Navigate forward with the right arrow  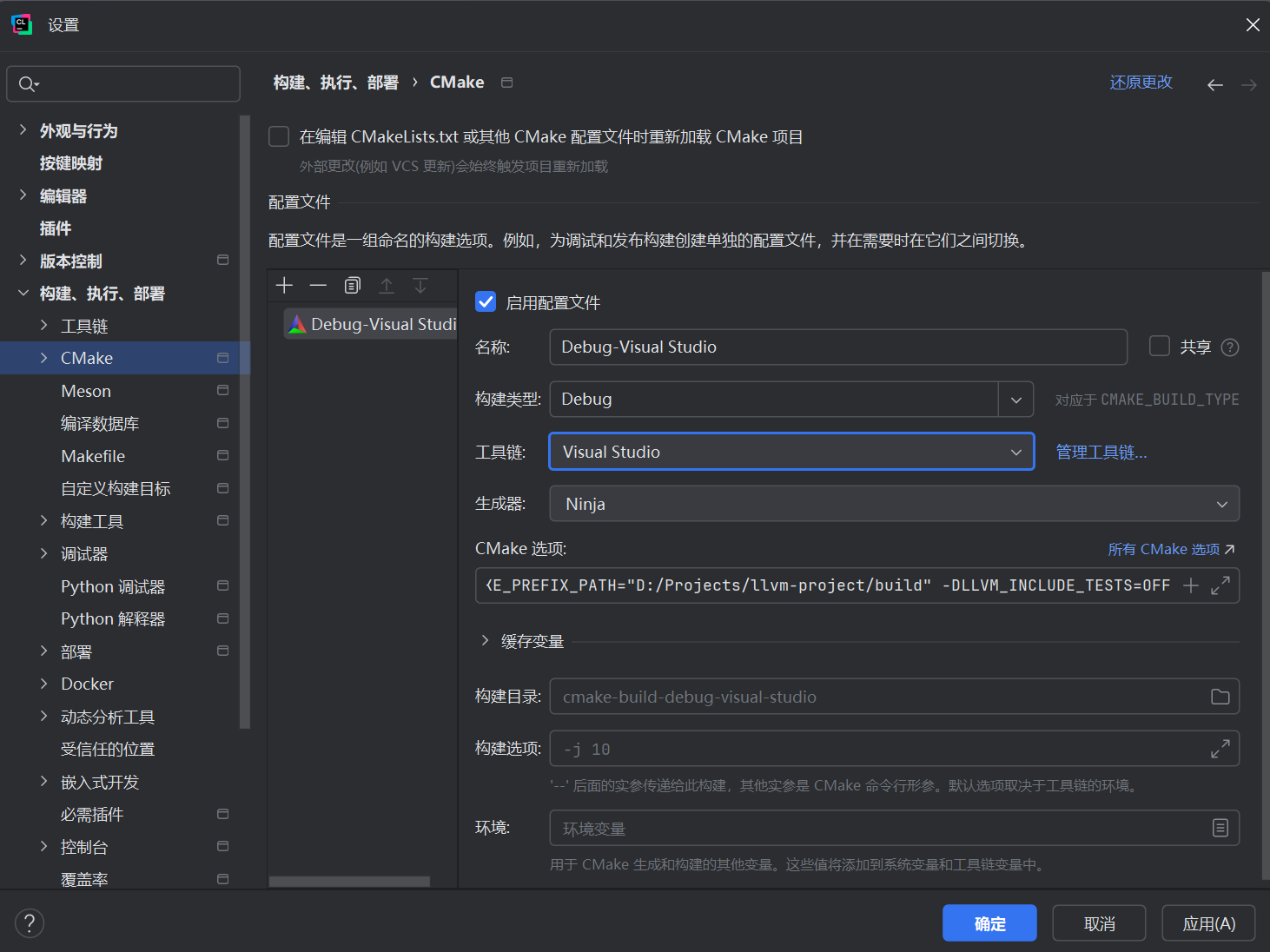(1249, 84)
